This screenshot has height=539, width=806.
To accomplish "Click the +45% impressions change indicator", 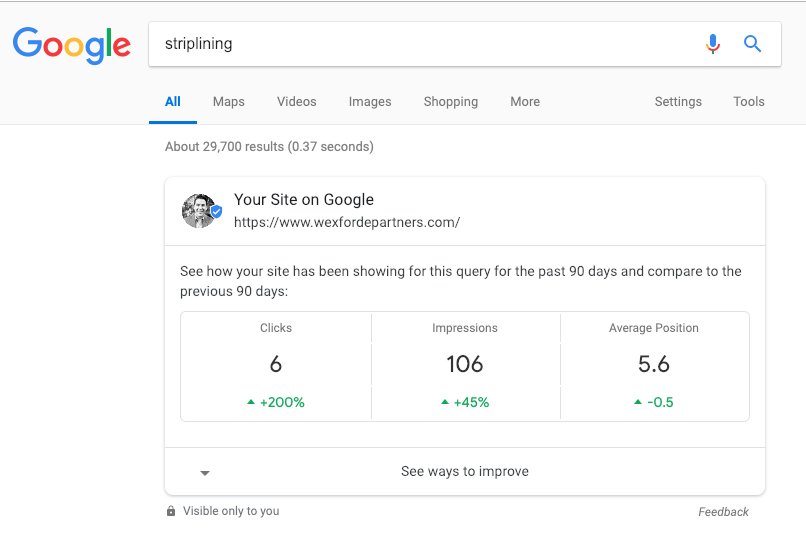I will click(x=465, y=402).
